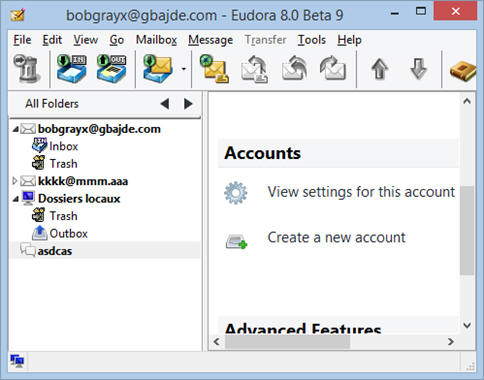Go to next message with down arrow

(x=418, y=69)
